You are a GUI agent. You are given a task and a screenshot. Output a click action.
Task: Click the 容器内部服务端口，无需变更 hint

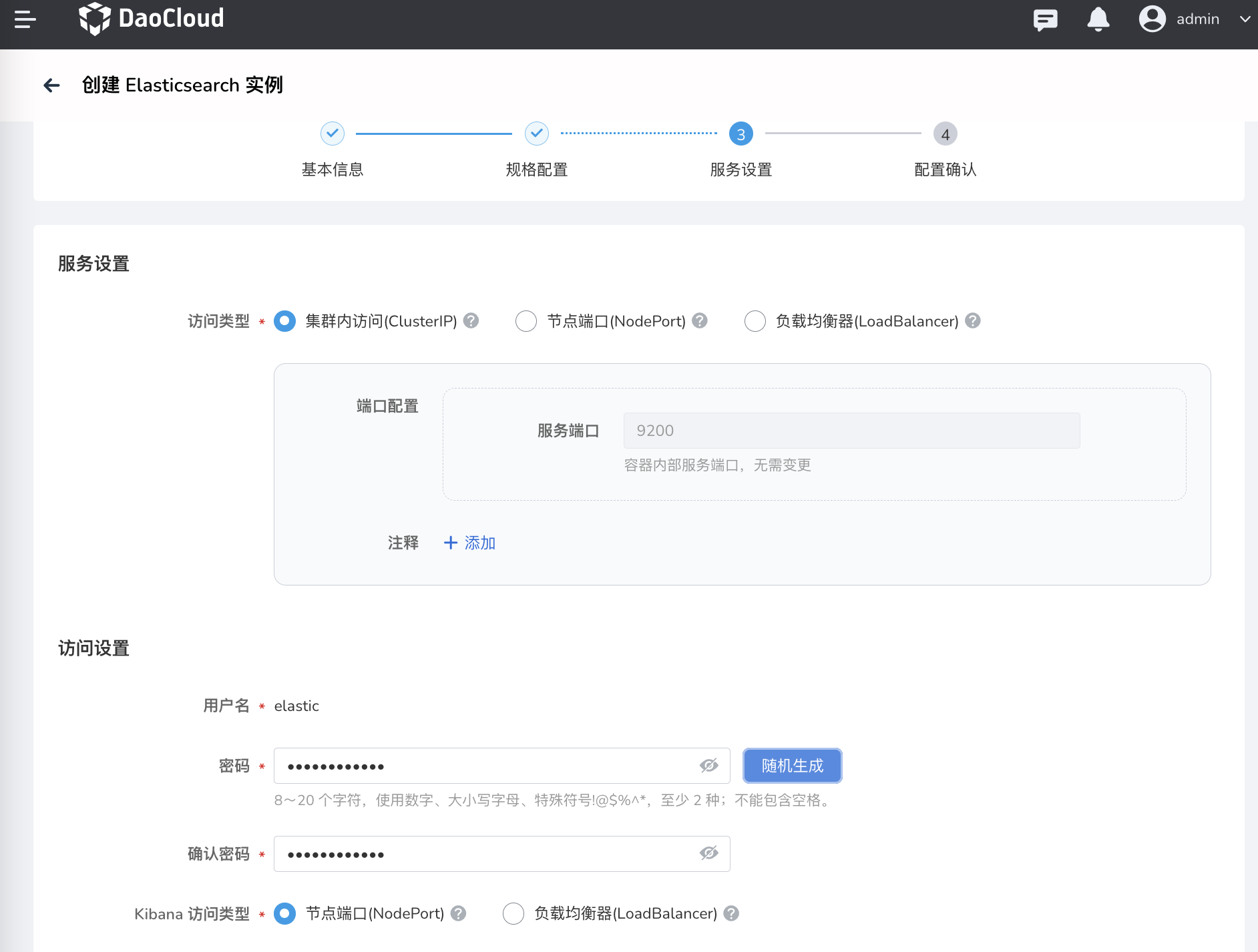click(x=718, y=465)
